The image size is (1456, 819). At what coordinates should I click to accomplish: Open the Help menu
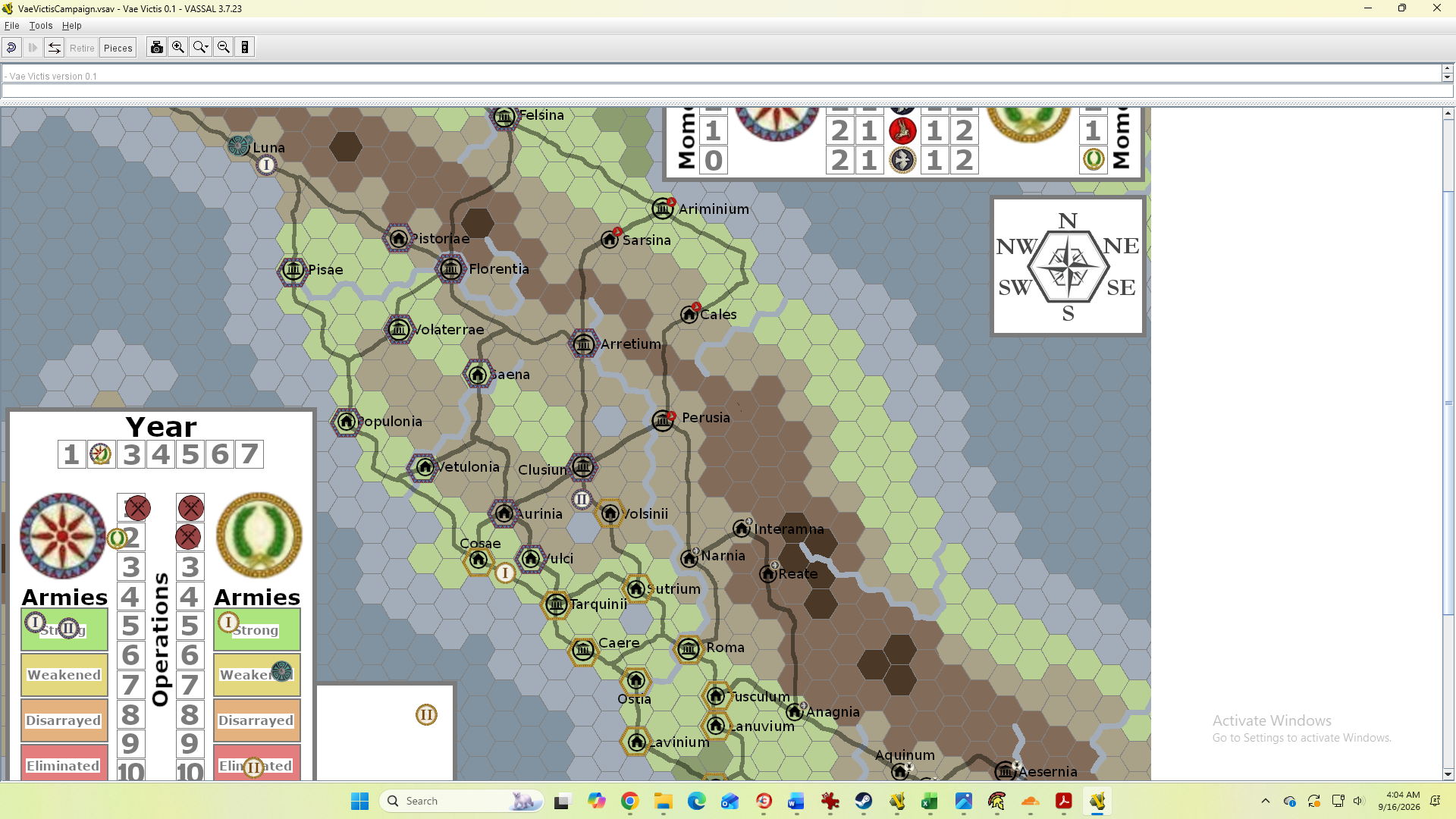(72, 26)
